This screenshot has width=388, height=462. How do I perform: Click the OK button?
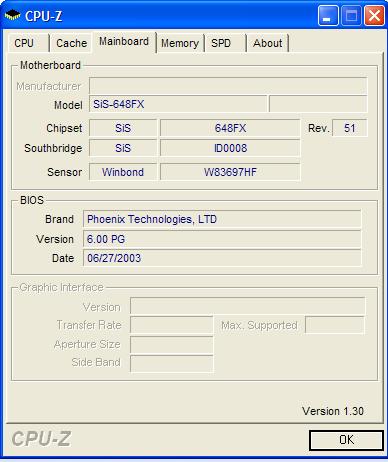[x=346, y=440]
